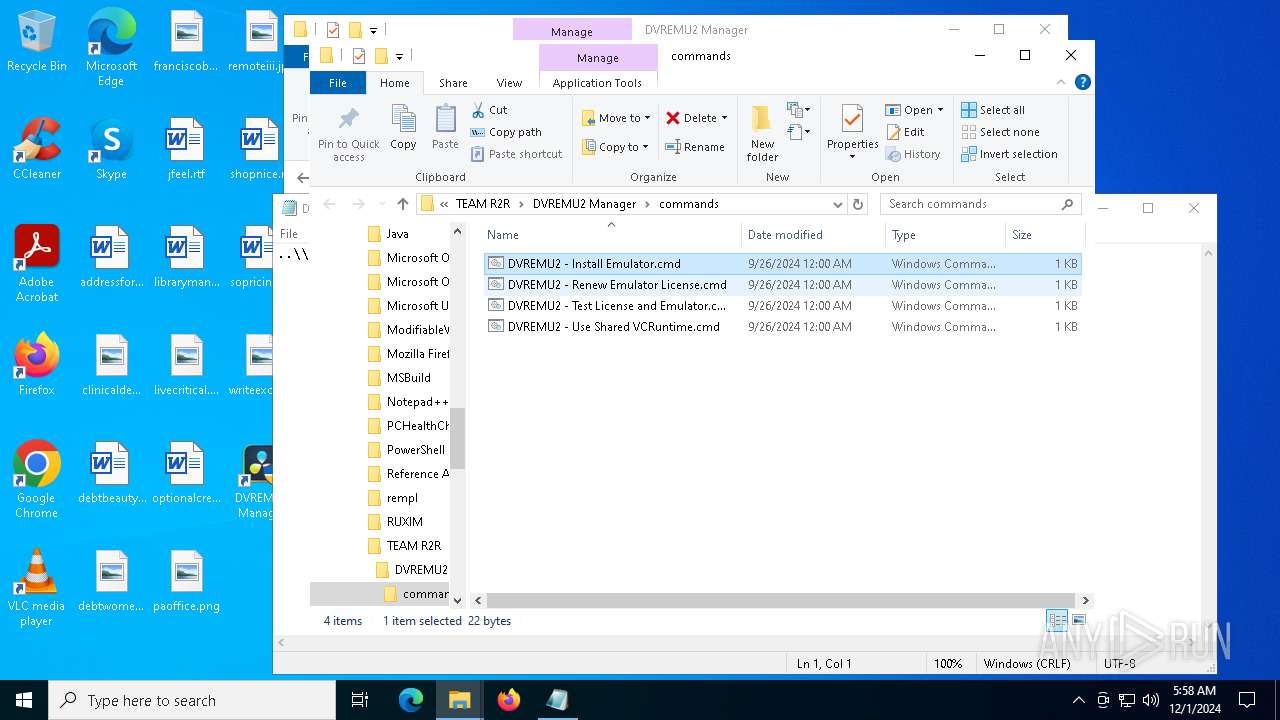Image resolution: width=1280 pixels, height=720 pixels.
Task: Open the Properties ribbon button
Action: (x=852, y=132)
